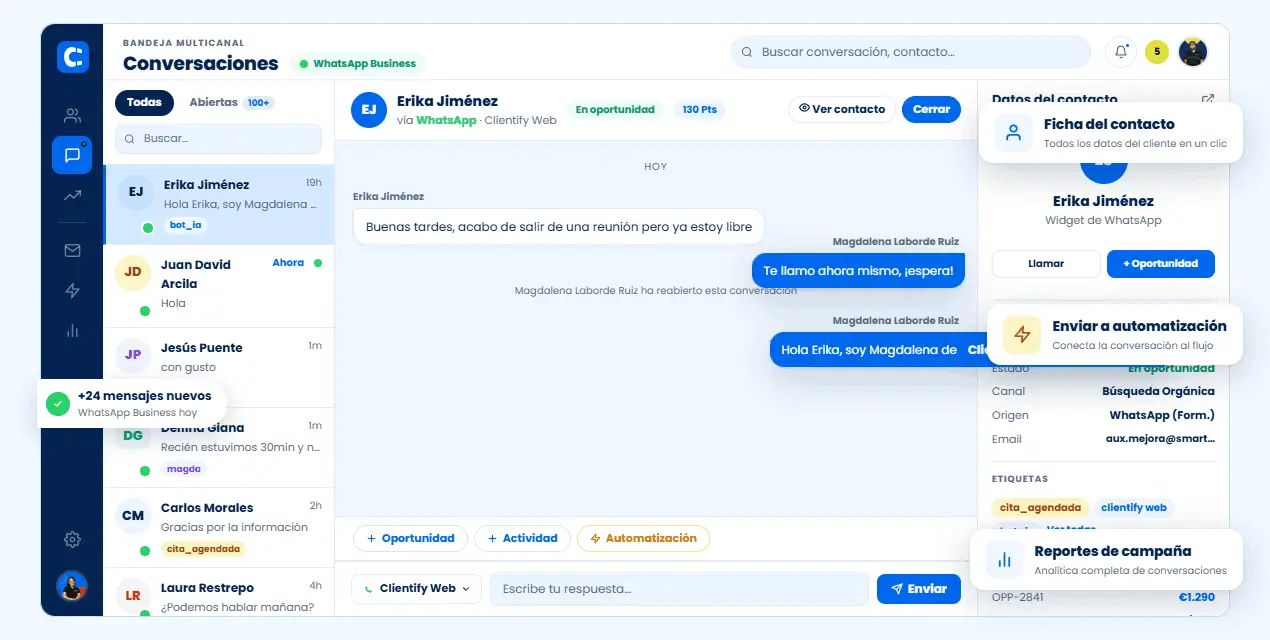The width and height of the screenshot is (1270, 640).
Task: Click the + Actividad button
Action: click(x=522, y=538)
